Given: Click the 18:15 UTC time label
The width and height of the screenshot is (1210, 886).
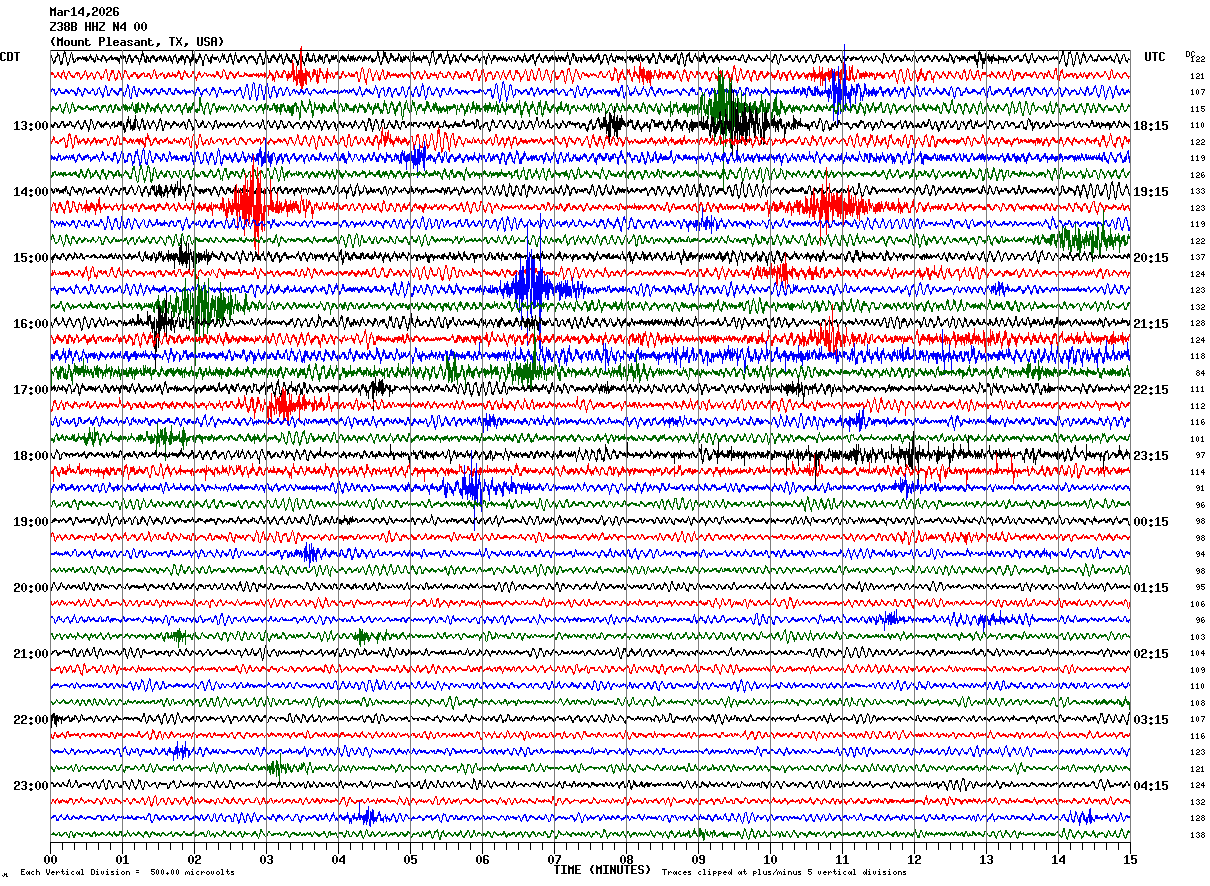Looking at the screenshot, I should tap(1151, 126).
